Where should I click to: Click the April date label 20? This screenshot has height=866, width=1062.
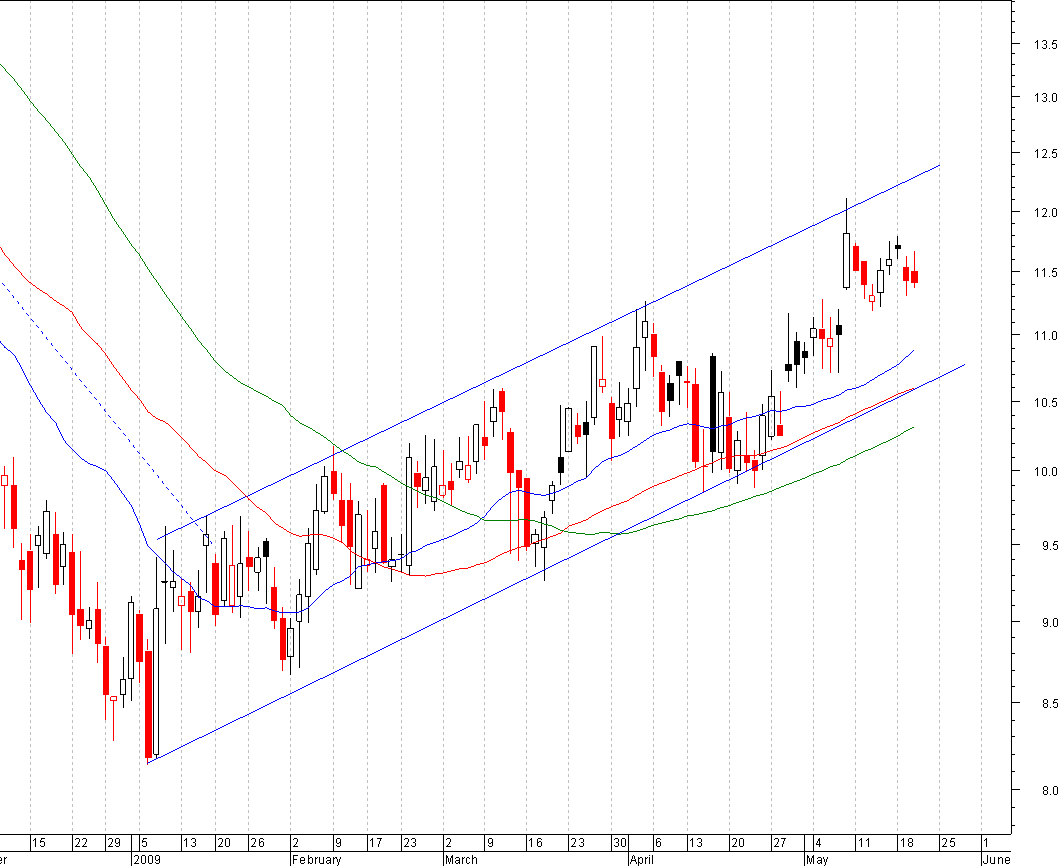coord(738,843)
